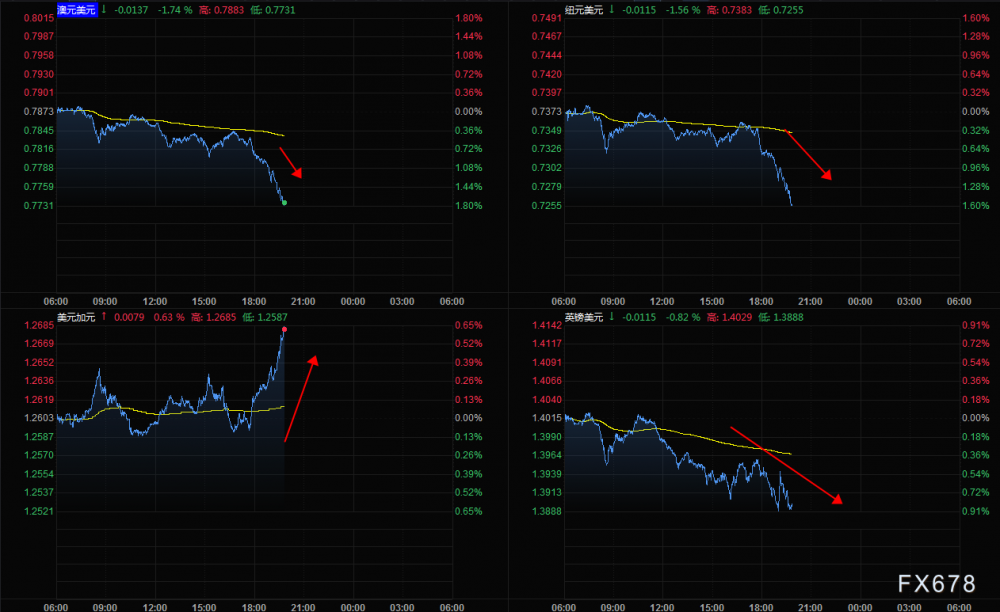Click the -1.56 % change value
1000x612 pixels.
tap(682, 10)
